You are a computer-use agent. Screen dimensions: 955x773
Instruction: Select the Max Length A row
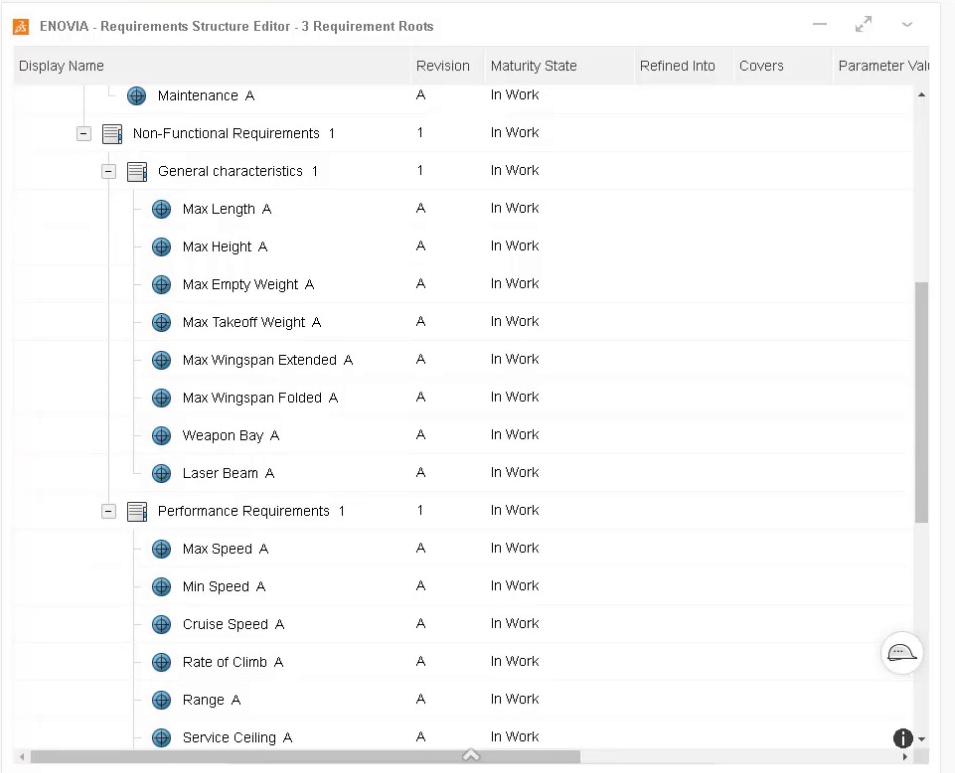coord(463,209)
